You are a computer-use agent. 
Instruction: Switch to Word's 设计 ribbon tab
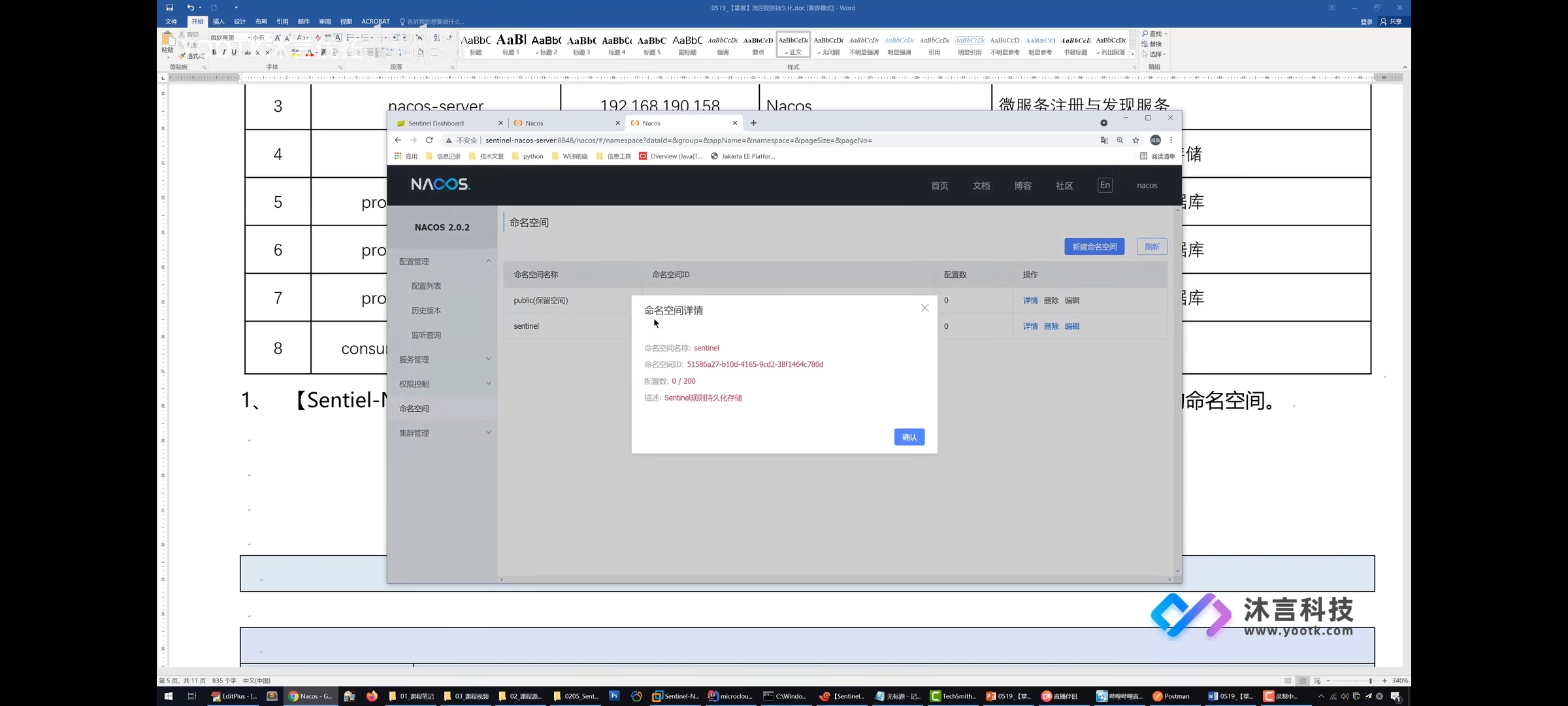click(x=240, y=22)
